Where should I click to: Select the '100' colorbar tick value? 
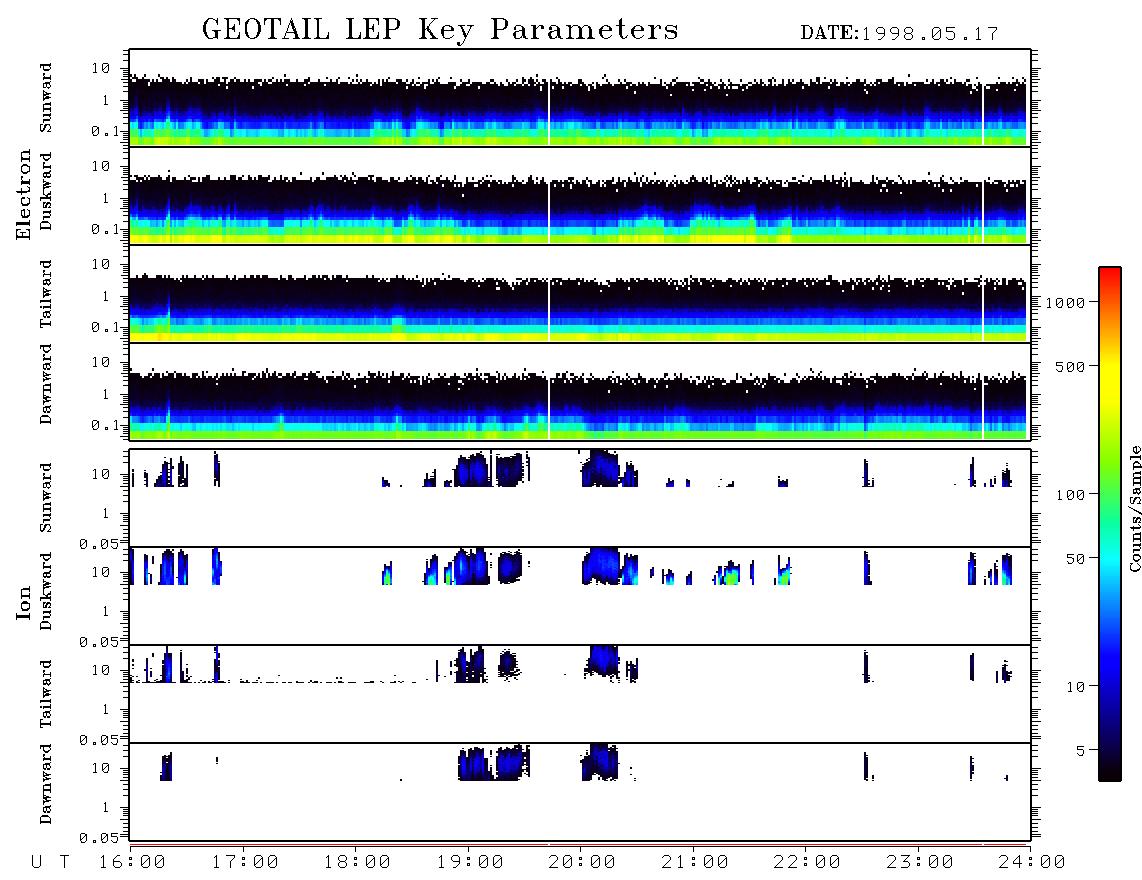point(1069,495)
